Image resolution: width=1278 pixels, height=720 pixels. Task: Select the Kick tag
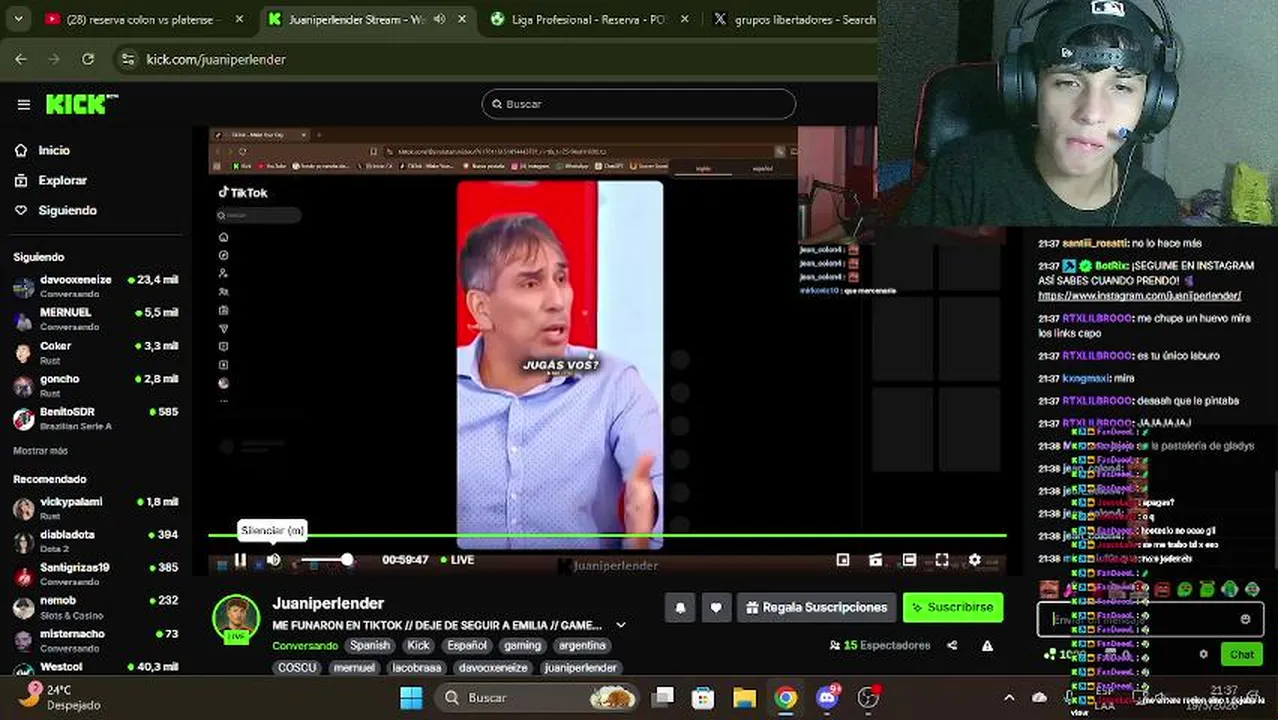pyautogui.click(x=418, y=646)
